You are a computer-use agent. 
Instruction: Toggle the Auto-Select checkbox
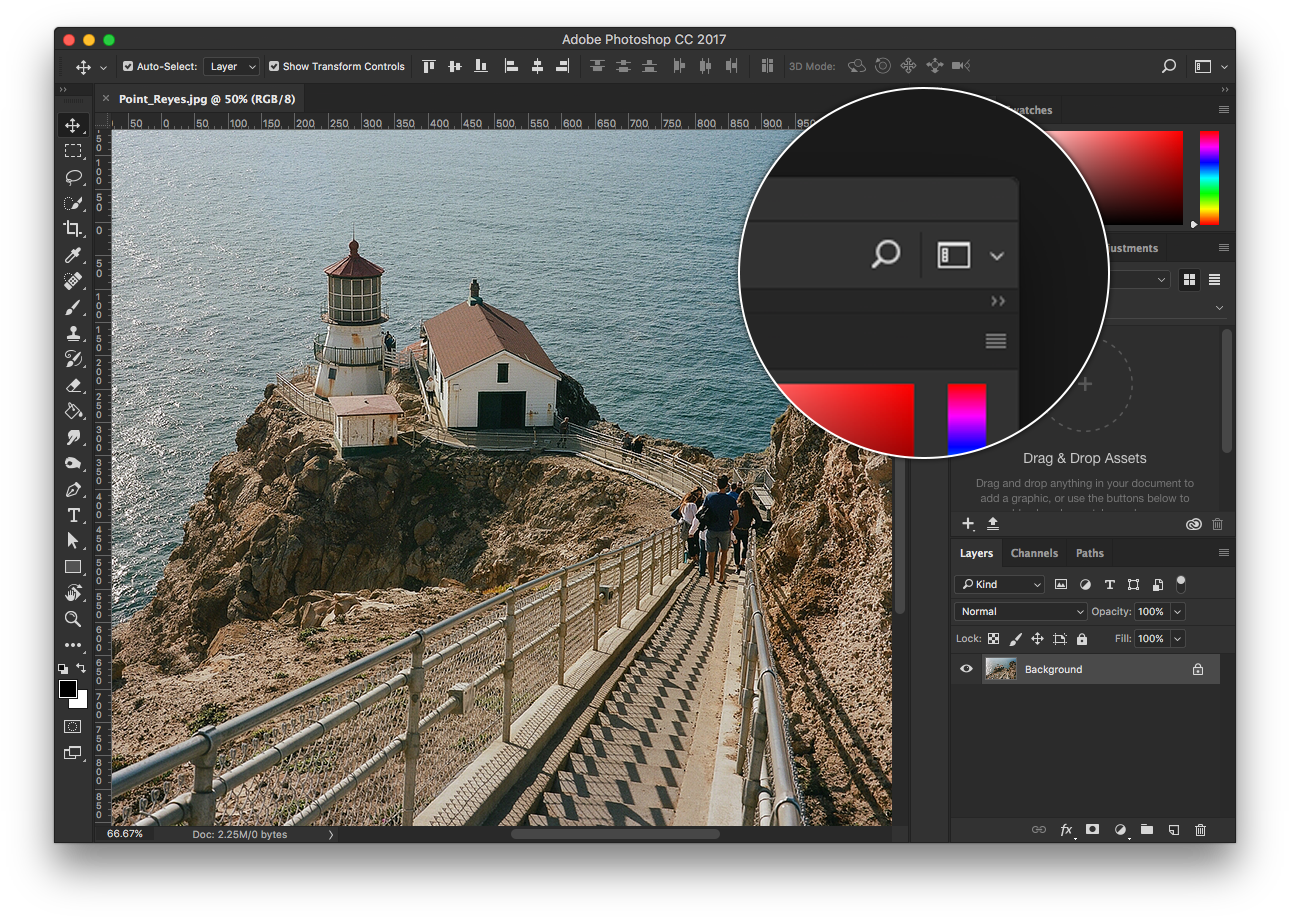tap(128, 66)
